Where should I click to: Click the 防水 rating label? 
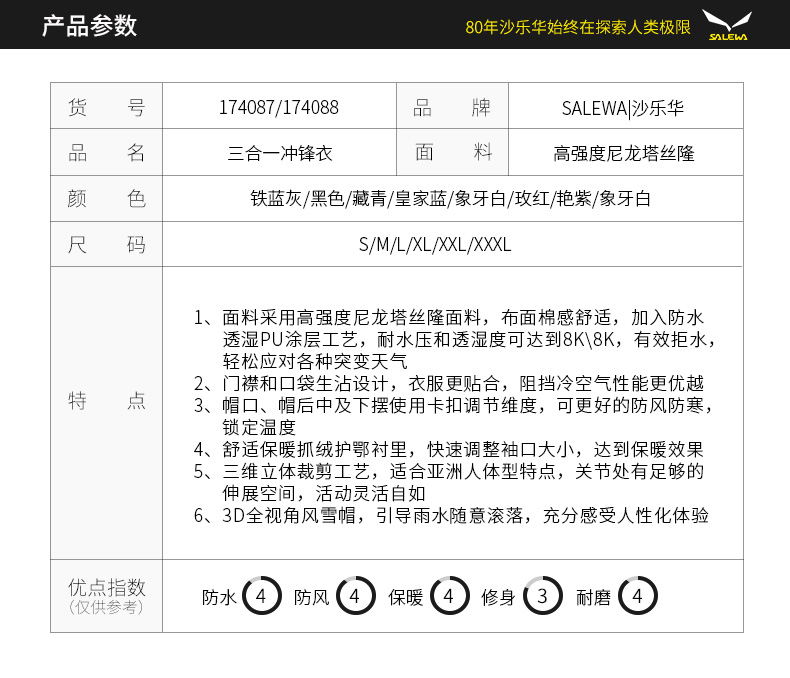point(219,597)
